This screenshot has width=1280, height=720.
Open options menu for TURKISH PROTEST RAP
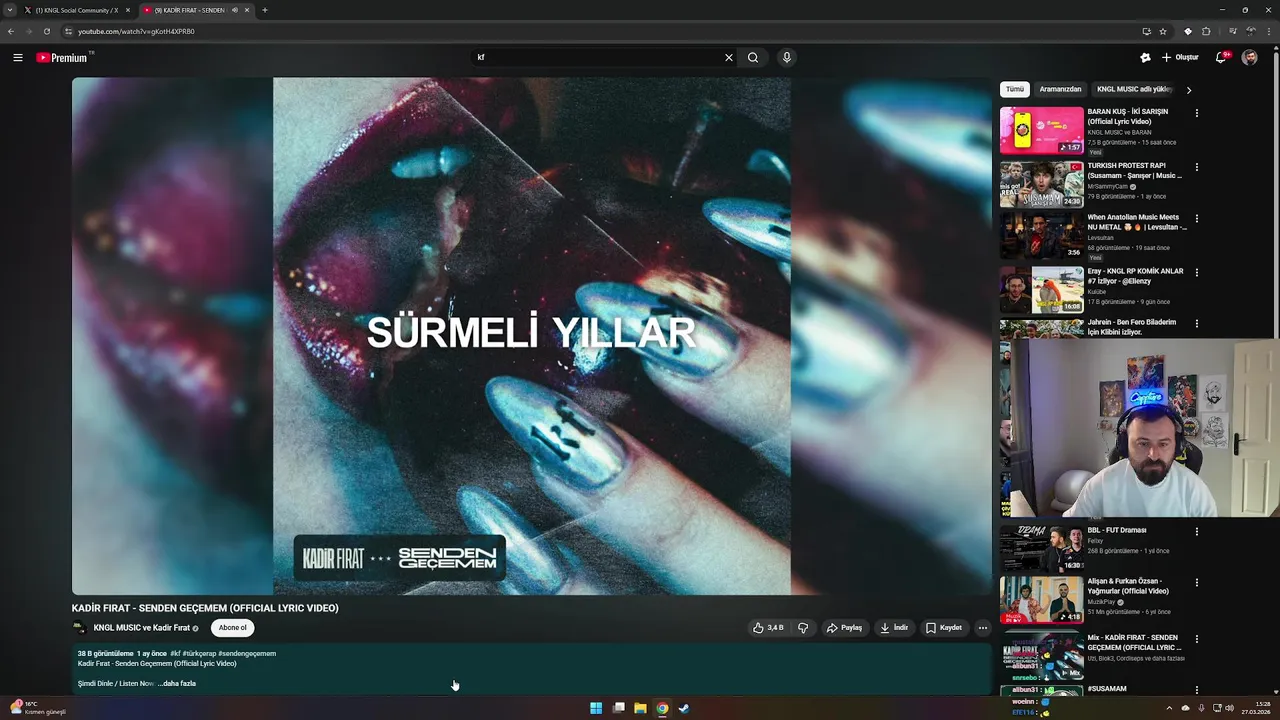click(x=1196, y=167)
